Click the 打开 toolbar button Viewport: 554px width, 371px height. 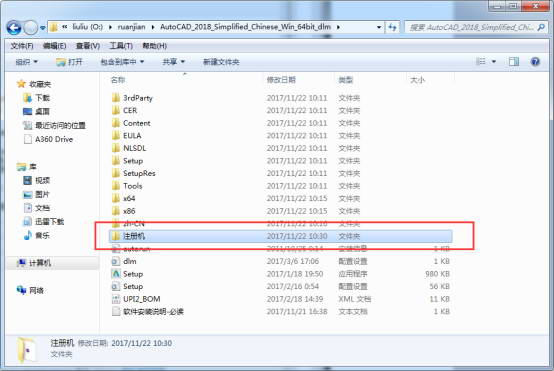point(69,62)
